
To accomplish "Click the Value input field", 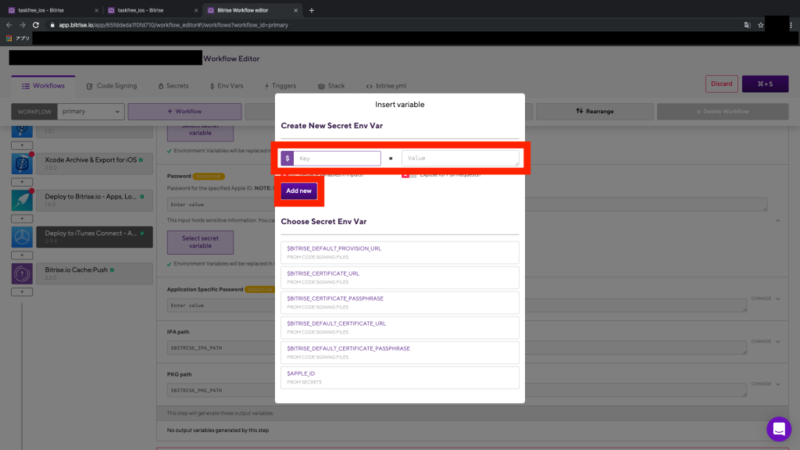I will 460,158.
